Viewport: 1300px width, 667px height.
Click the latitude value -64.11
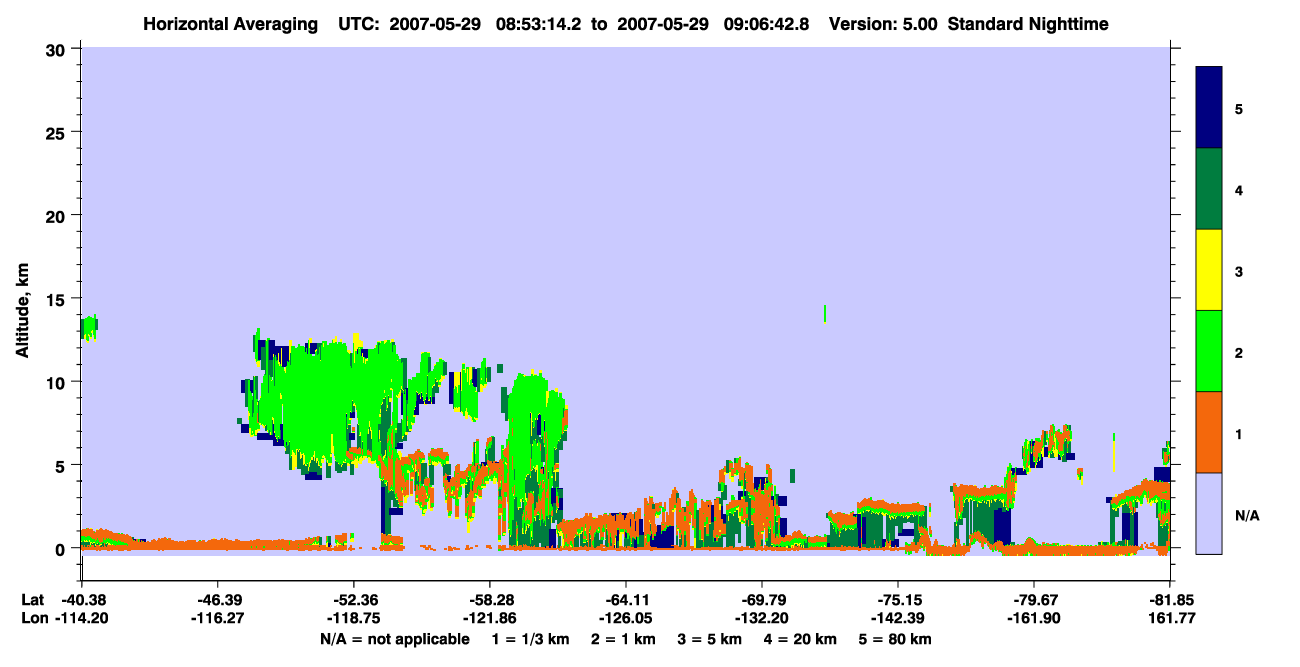[x=625, y=600]
